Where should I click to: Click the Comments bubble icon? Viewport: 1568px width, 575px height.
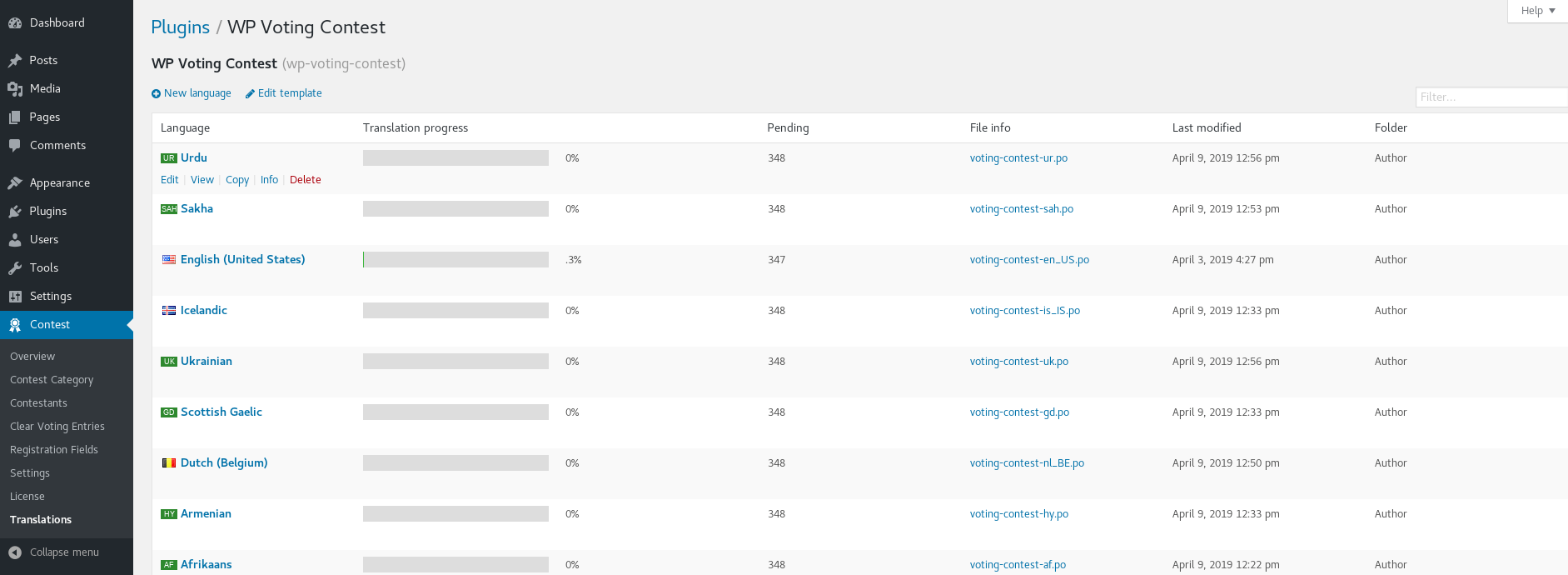pyautogui.click(x=15, y=146)
